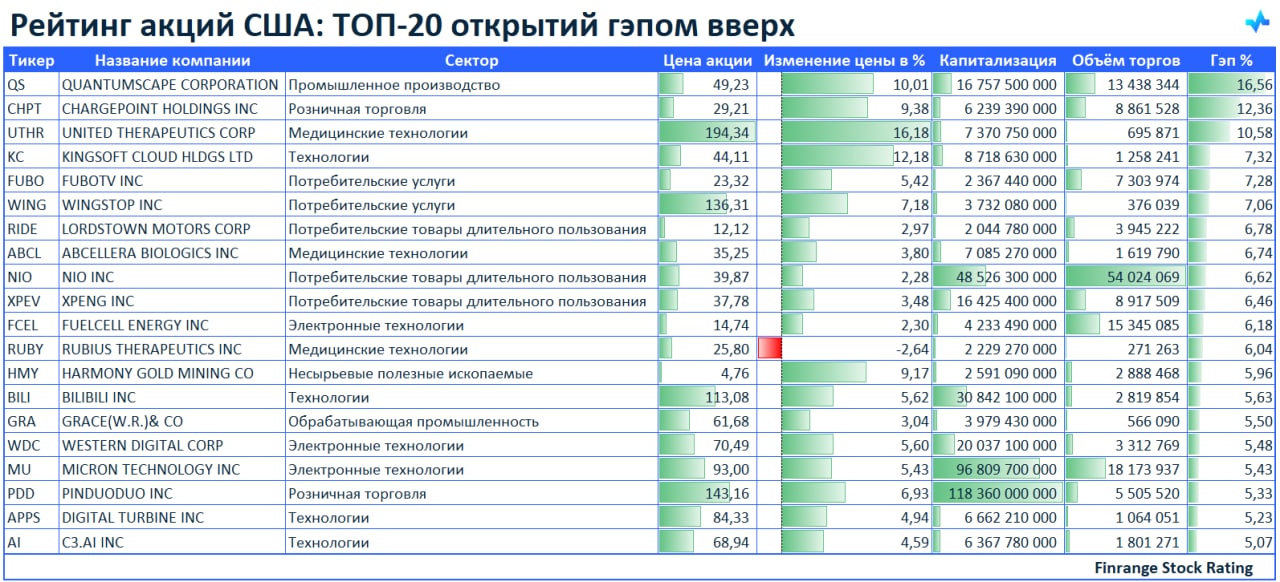Image resolution: width=1280 pixels, height=582 pixels.
Task: Click company name GRACE(W.R.)& CO
Action: pos(122,421)
